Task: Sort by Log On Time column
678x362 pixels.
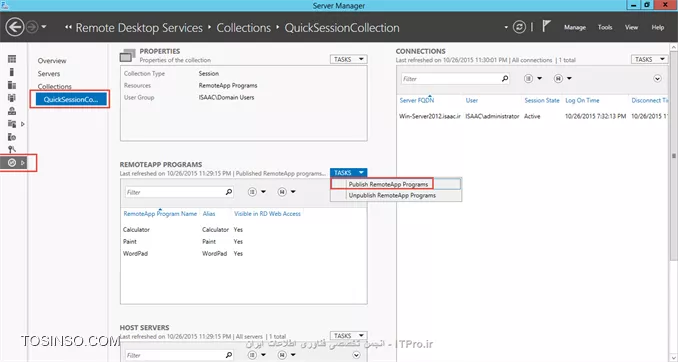Action: [582, 100]
